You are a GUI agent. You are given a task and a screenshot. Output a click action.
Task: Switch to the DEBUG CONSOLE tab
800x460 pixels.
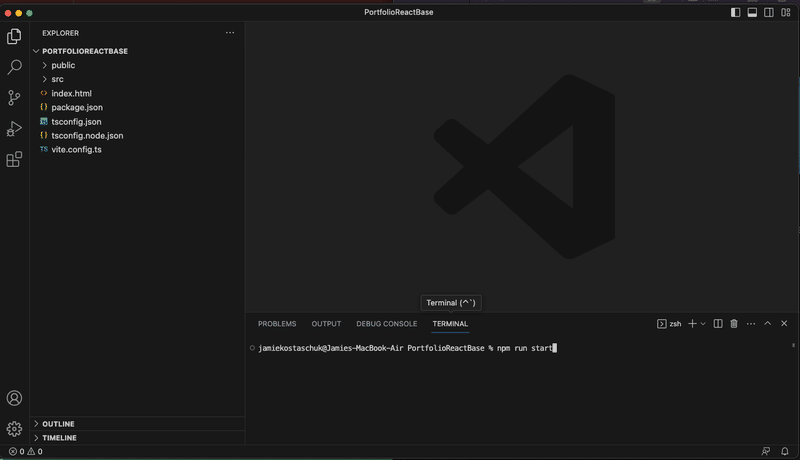pyautogui.click(x=387, y=324)
